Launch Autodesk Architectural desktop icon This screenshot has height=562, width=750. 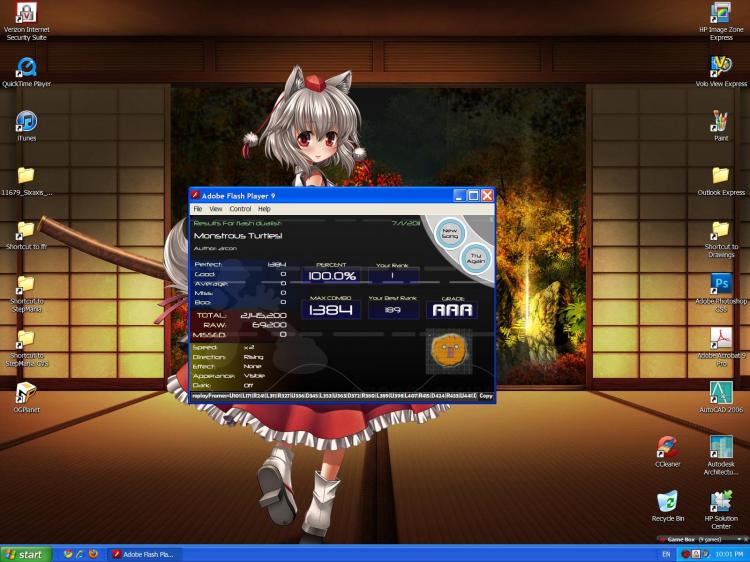coord(721,455)
